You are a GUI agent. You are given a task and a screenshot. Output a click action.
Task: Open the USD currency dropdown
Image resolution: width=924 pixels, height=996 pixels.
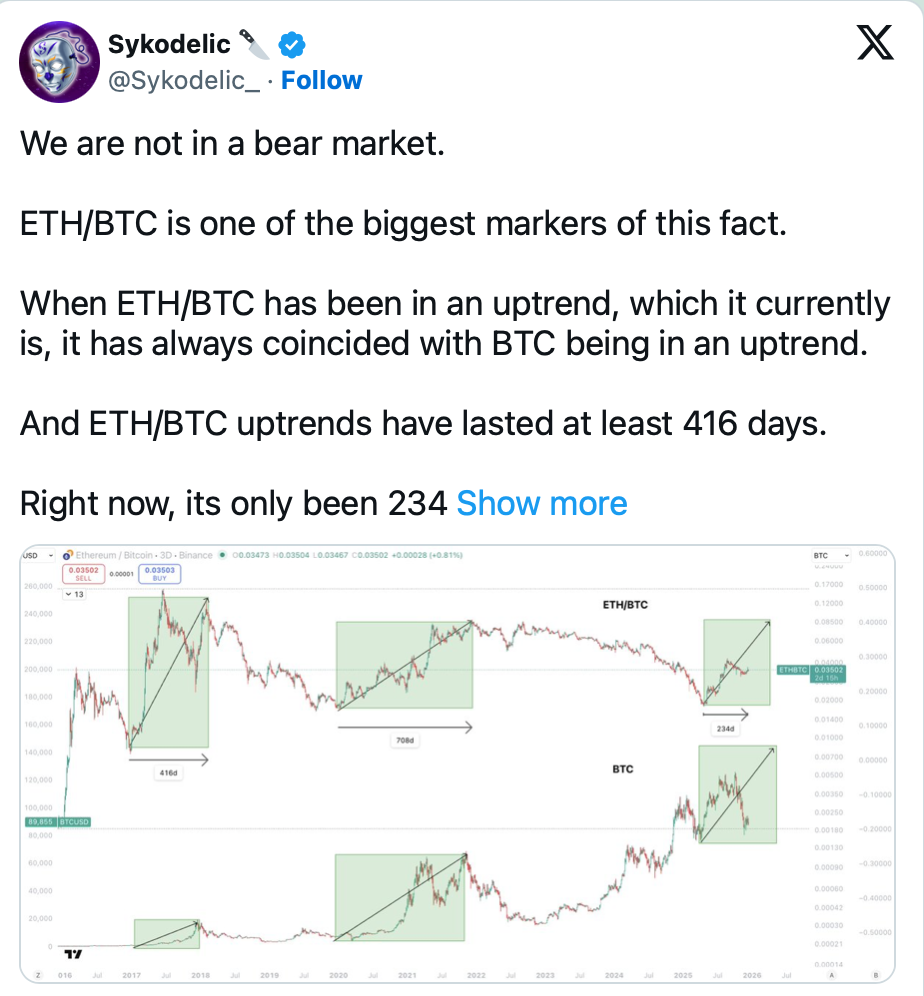[35, 555]
